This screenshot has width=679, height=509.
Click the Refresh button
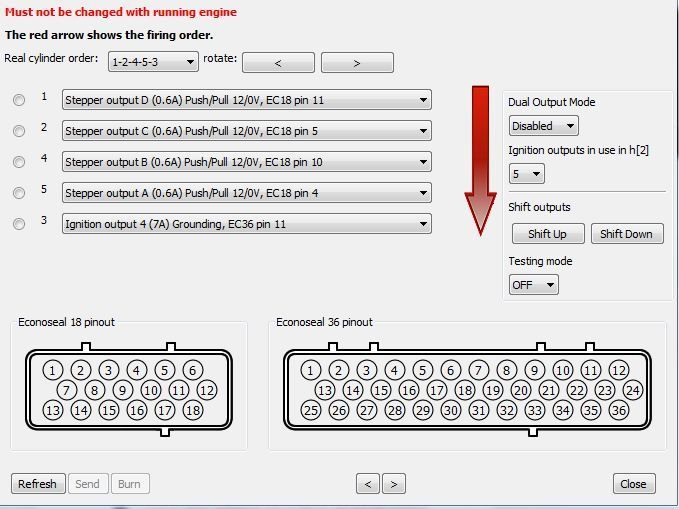(x=38, y=483)
